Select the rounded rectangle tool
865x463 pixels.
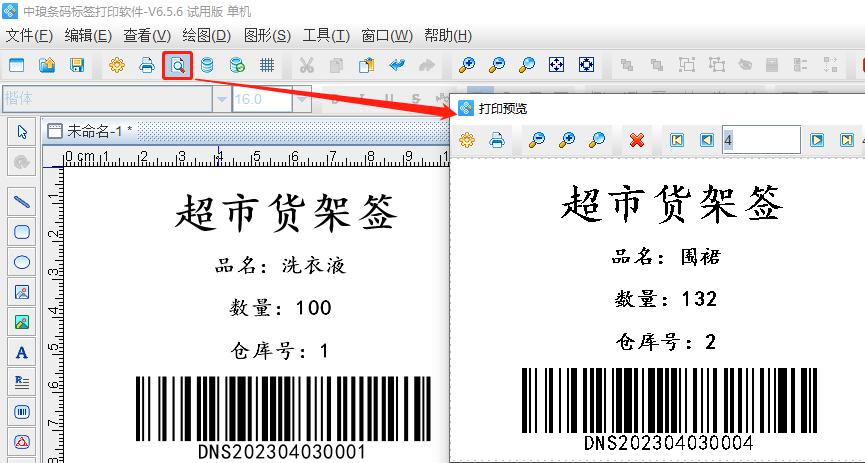[22, 232]
